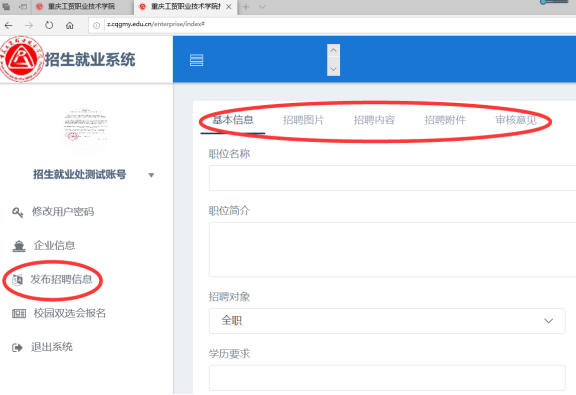Viewport: 576px width, 395px height.
Task: Switch to the 招聘图片 tab
Action: click(303, 120)
